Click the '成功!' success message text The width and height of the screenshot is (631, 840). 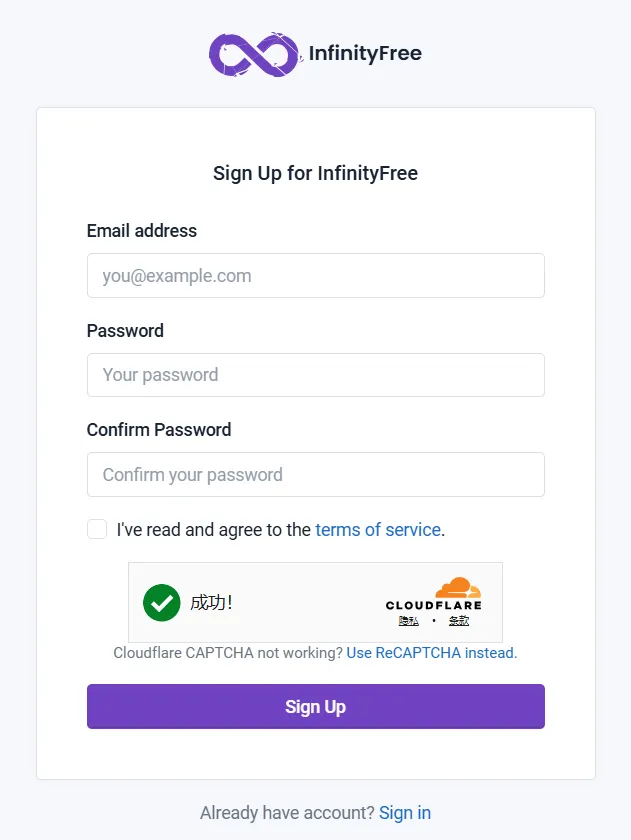[211, 603]
